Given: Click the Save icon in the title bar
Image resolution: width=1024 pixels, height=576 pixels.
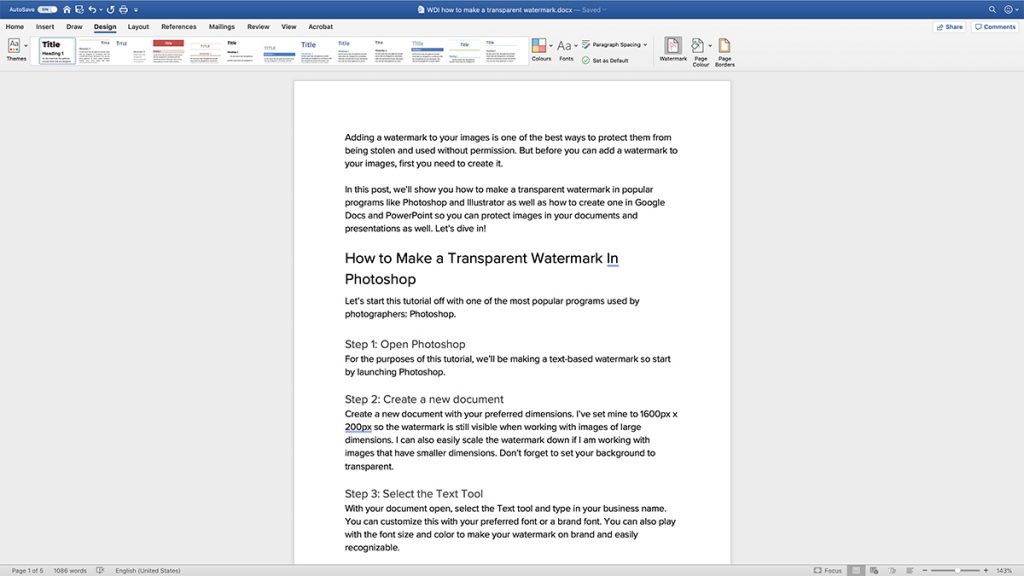Looking at the screenshot, I should coord(79,9).
